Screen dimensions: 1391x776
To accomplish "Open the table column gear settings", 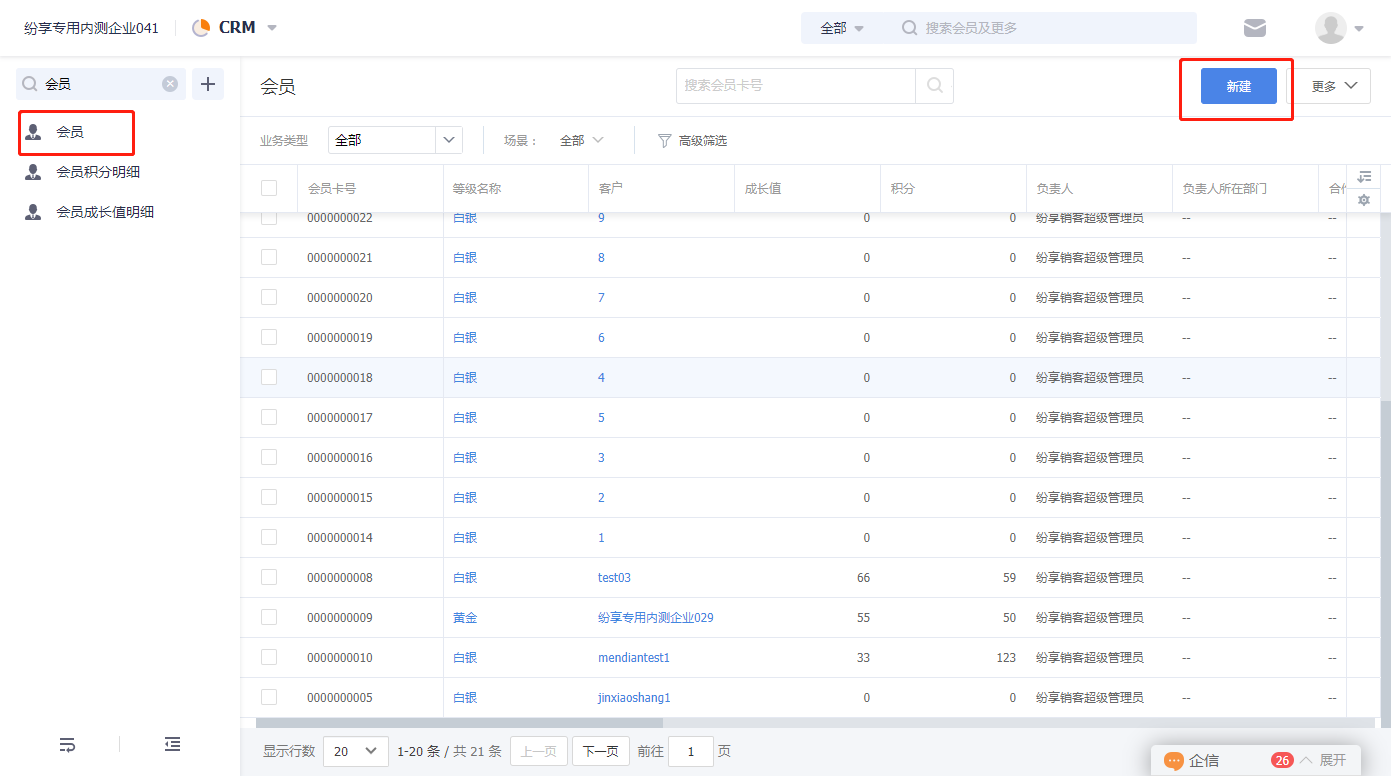I will 1364,200.
